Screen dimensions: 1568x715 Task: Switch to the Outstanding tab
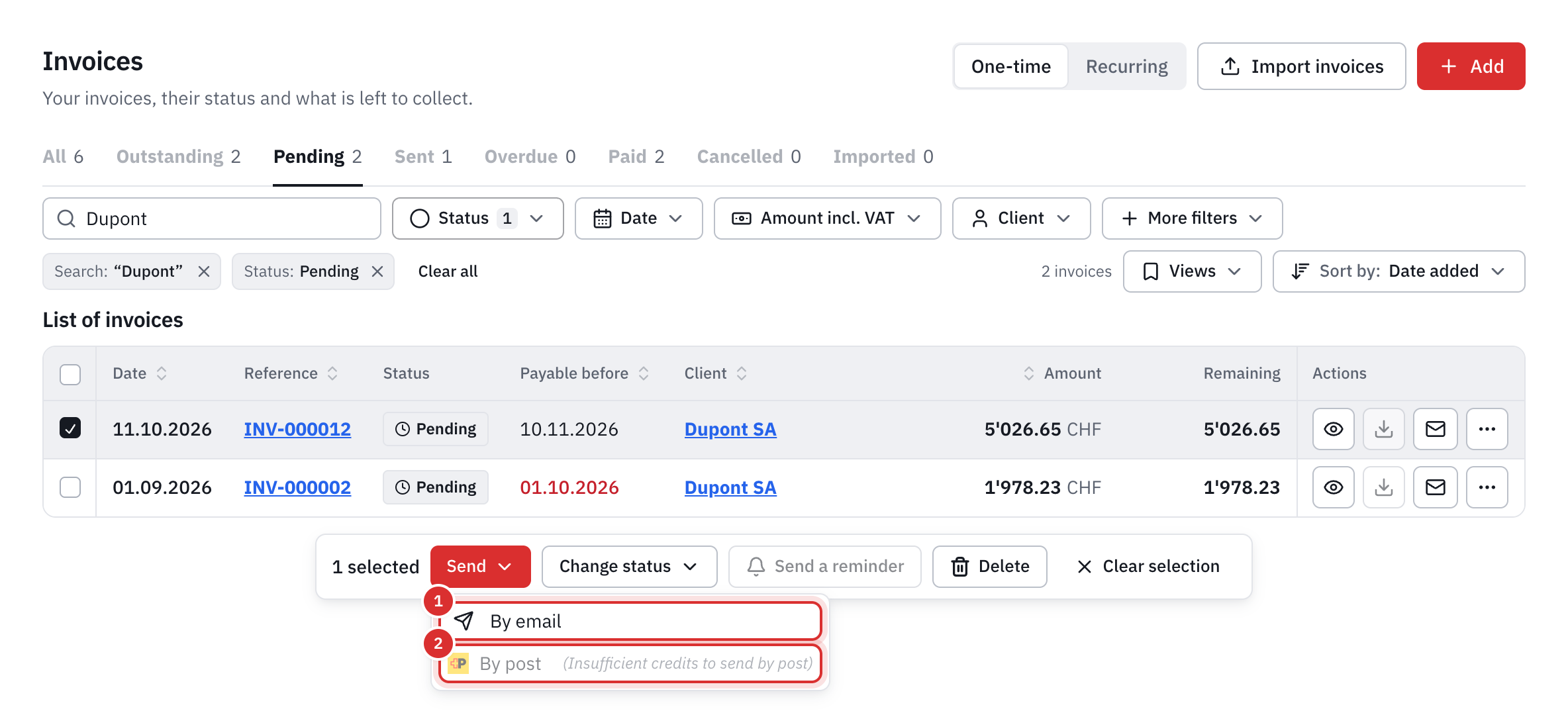[x=178, y=157]
